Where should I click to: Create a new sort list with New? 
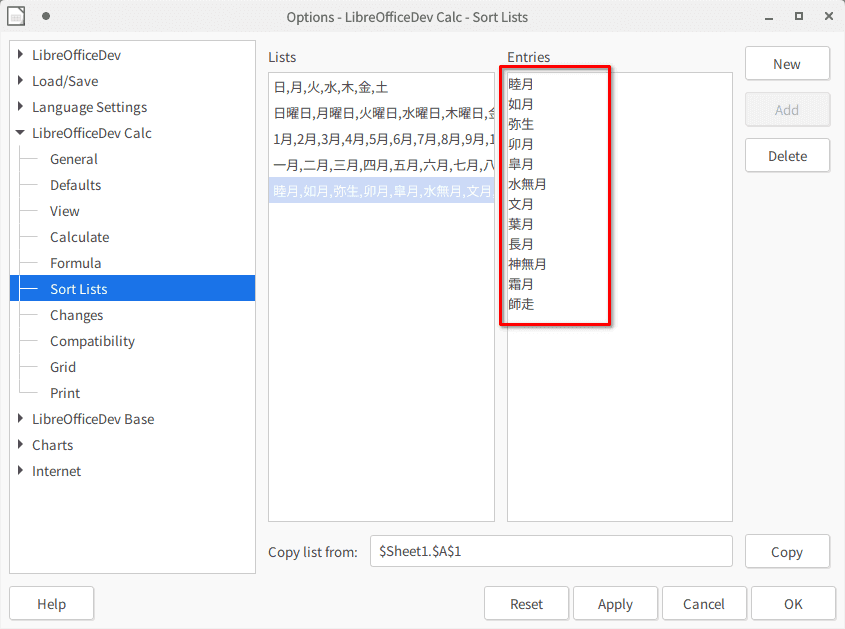[787, 63]
